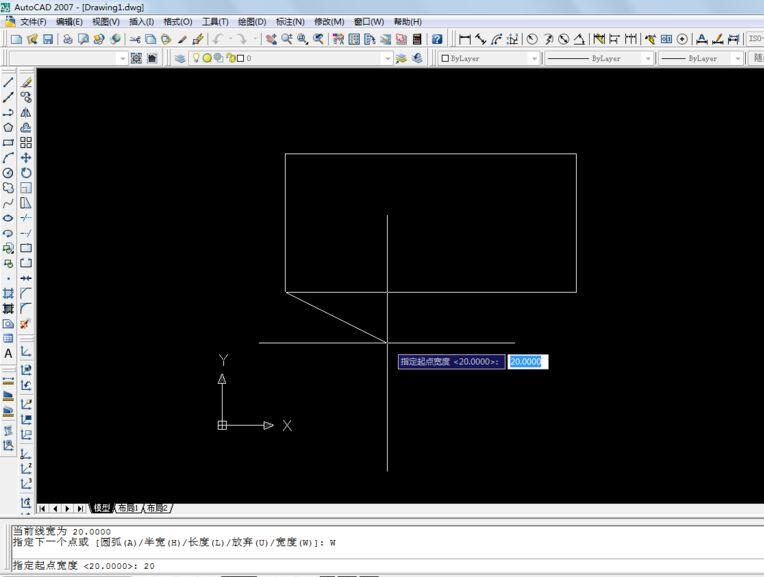Switch to the 布局1 tab

(x=129, y=508)
